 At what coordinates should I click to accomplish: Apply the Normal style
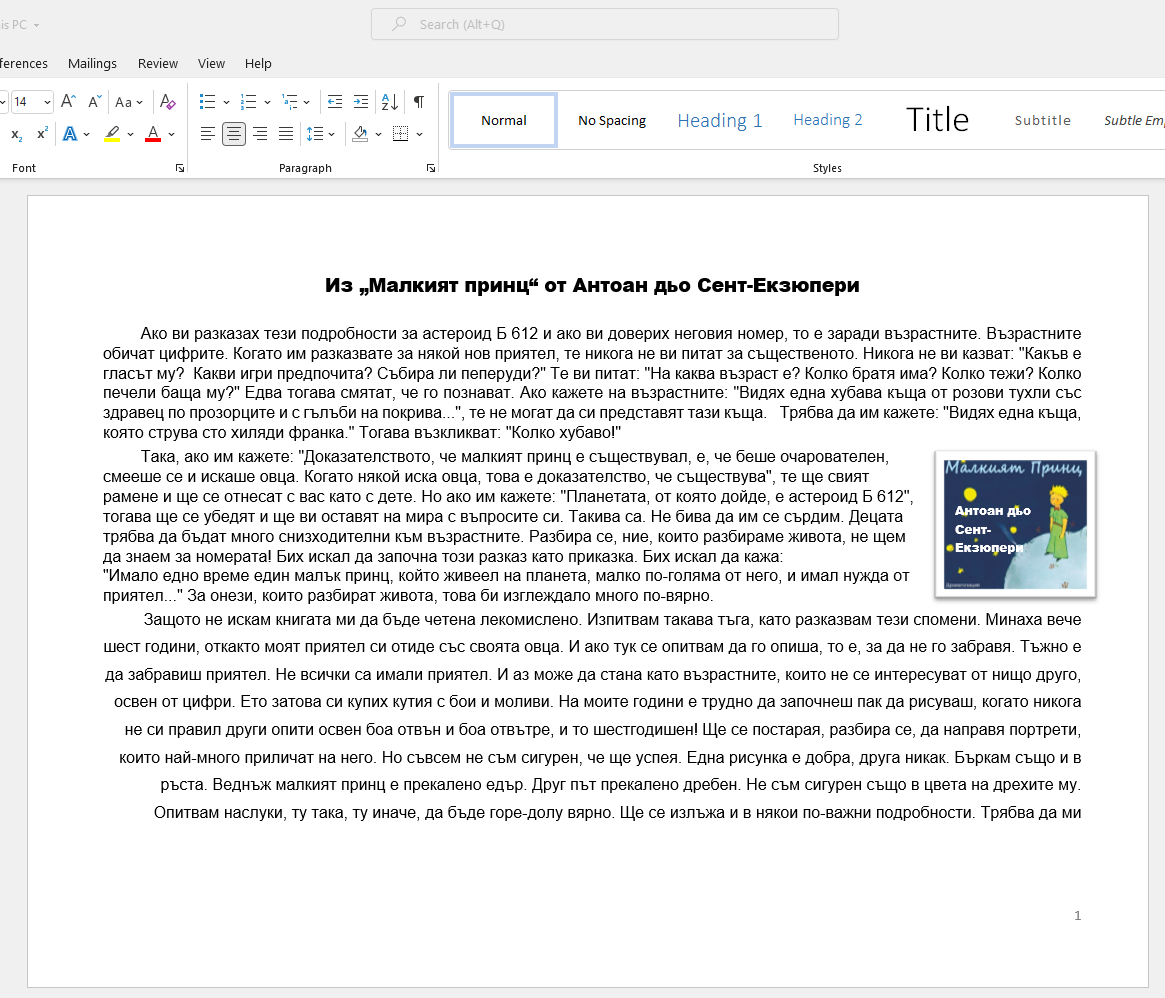(x=504, y=120)
